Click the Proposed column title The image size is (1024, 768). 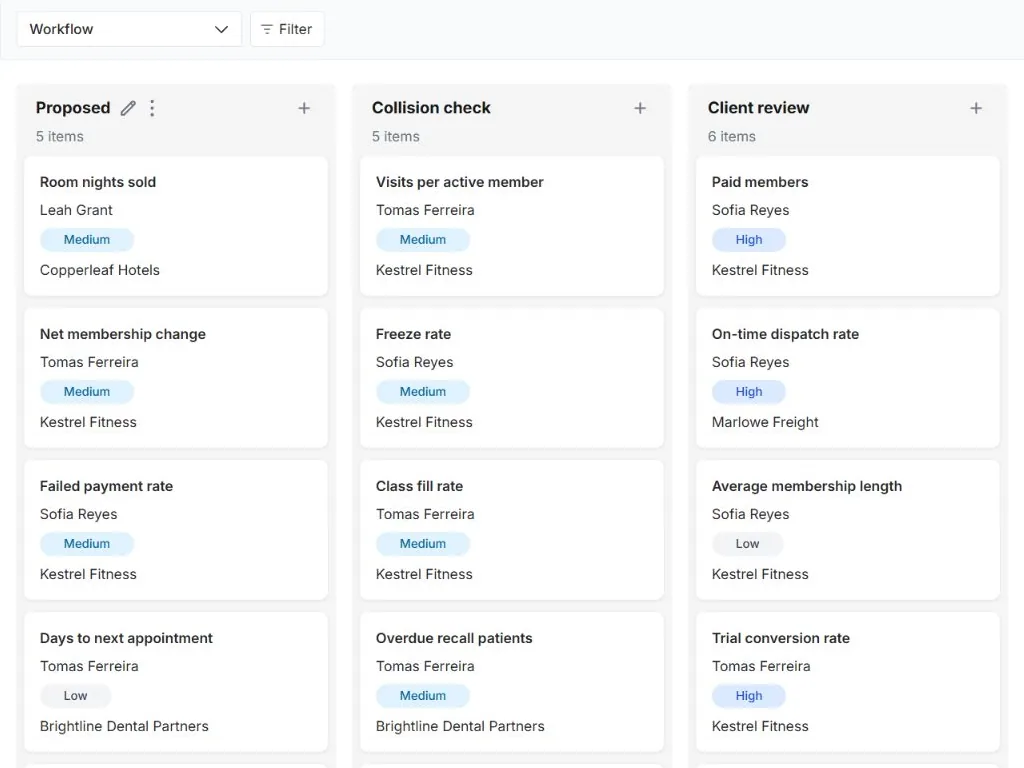point(73,108)
